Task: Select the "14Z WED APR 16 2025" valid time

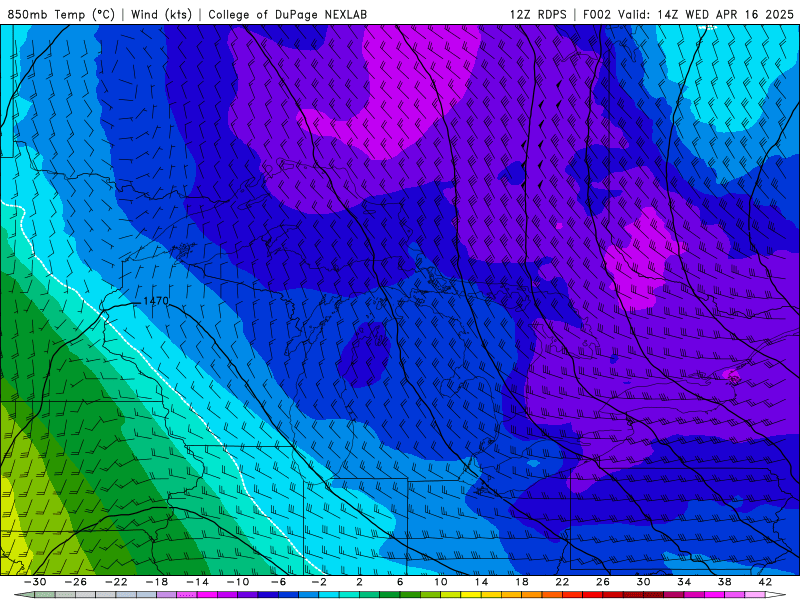Action: (726, 14)
